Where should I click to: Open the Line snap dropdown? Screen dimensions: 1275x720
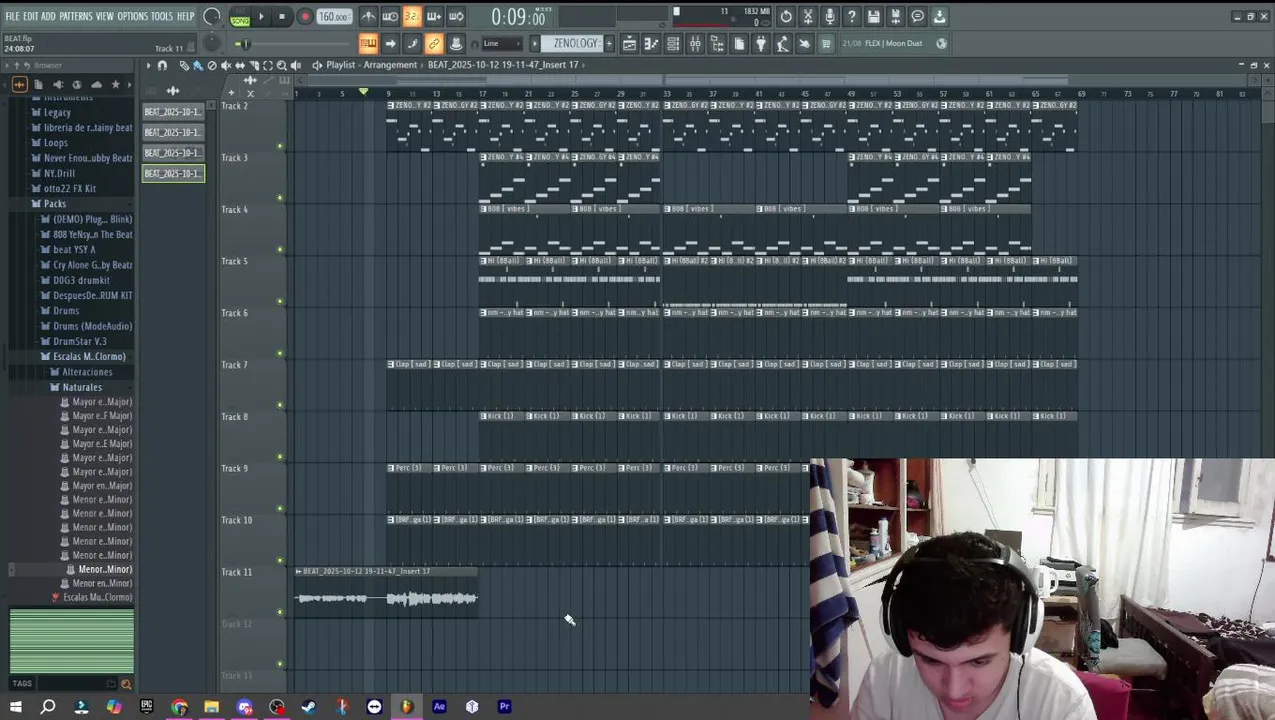click(x=502, y=43)
